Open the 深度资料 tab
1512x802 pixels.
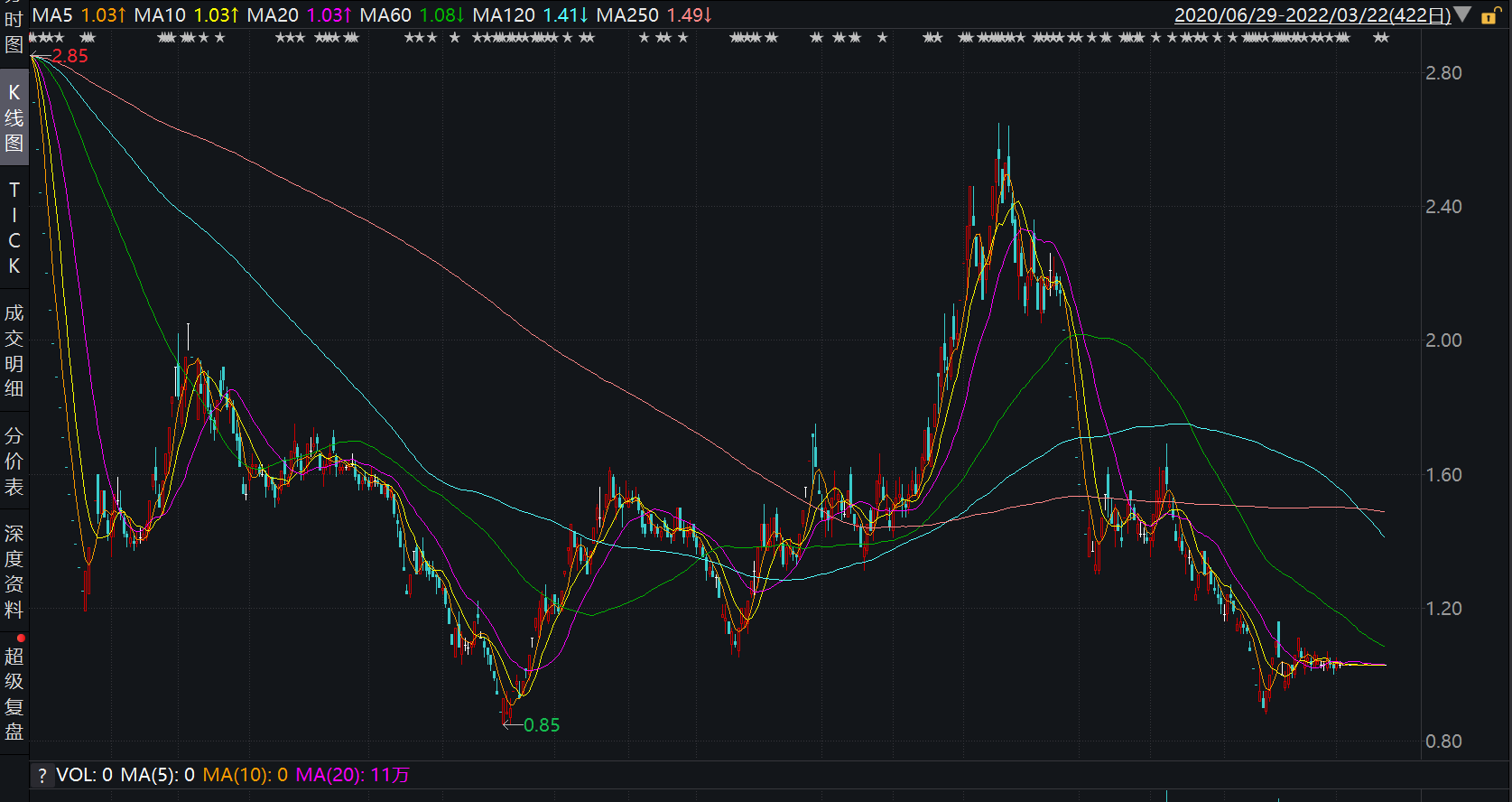coord(14,571)
